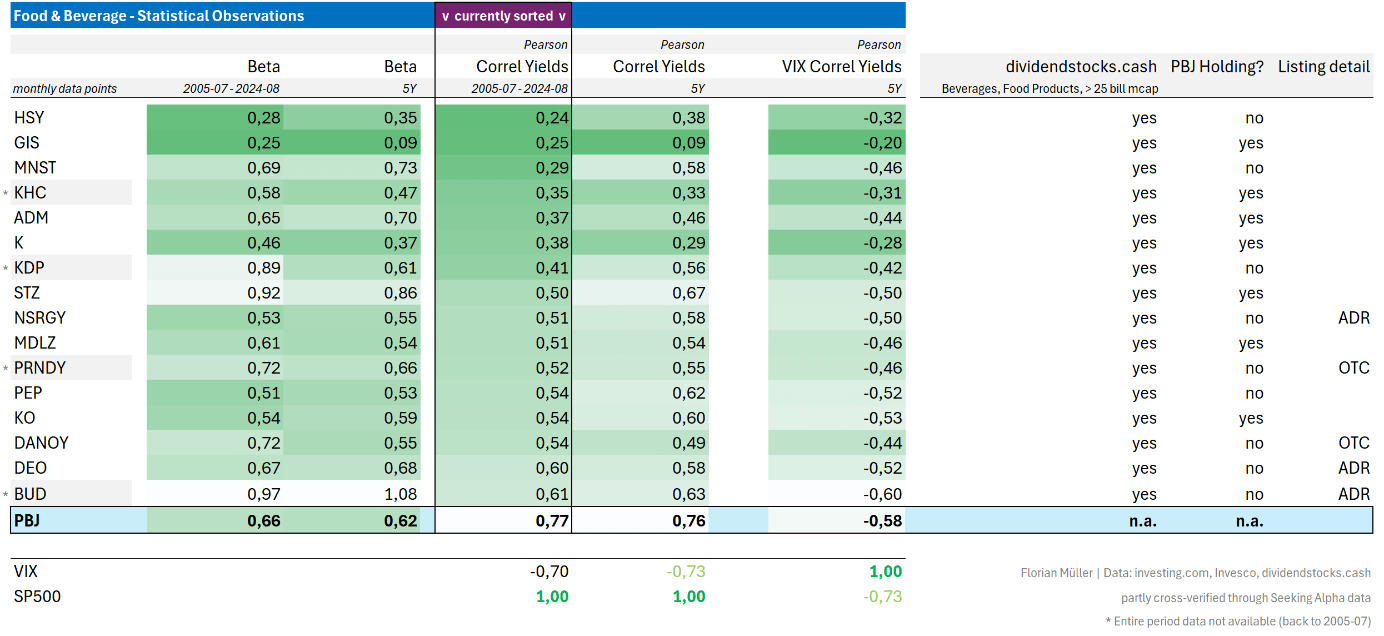Image resolution: width=1384 pixels, height=636 pixels.
Task: Select the BUD ticker cell
Action: (30, 494)
